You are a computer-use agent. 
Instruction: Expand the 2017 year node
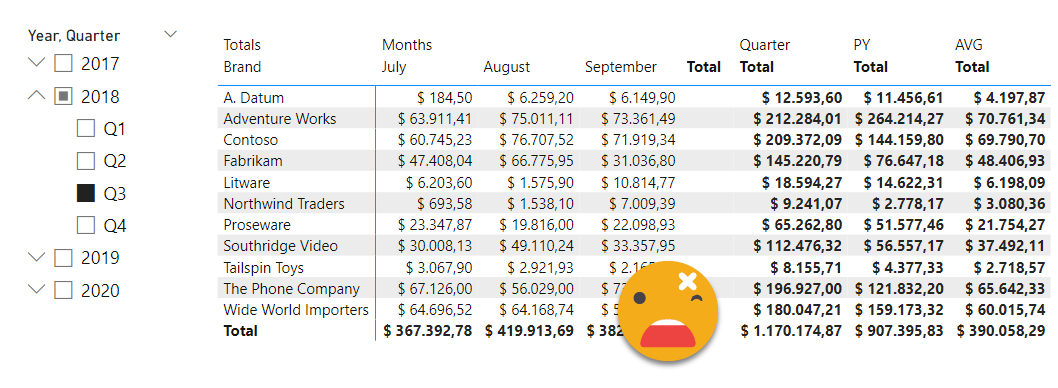[x=37, y=63]
